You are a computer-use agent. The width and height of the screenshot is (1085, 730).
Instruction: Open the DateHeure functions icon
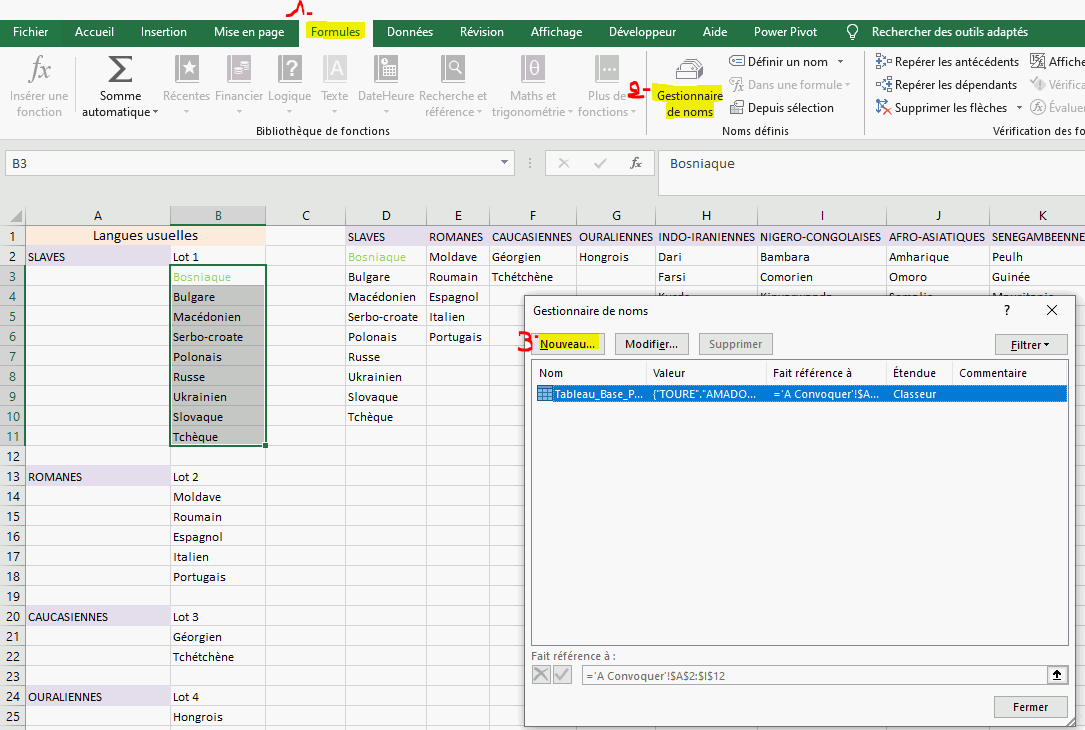[x=386, y=70]
